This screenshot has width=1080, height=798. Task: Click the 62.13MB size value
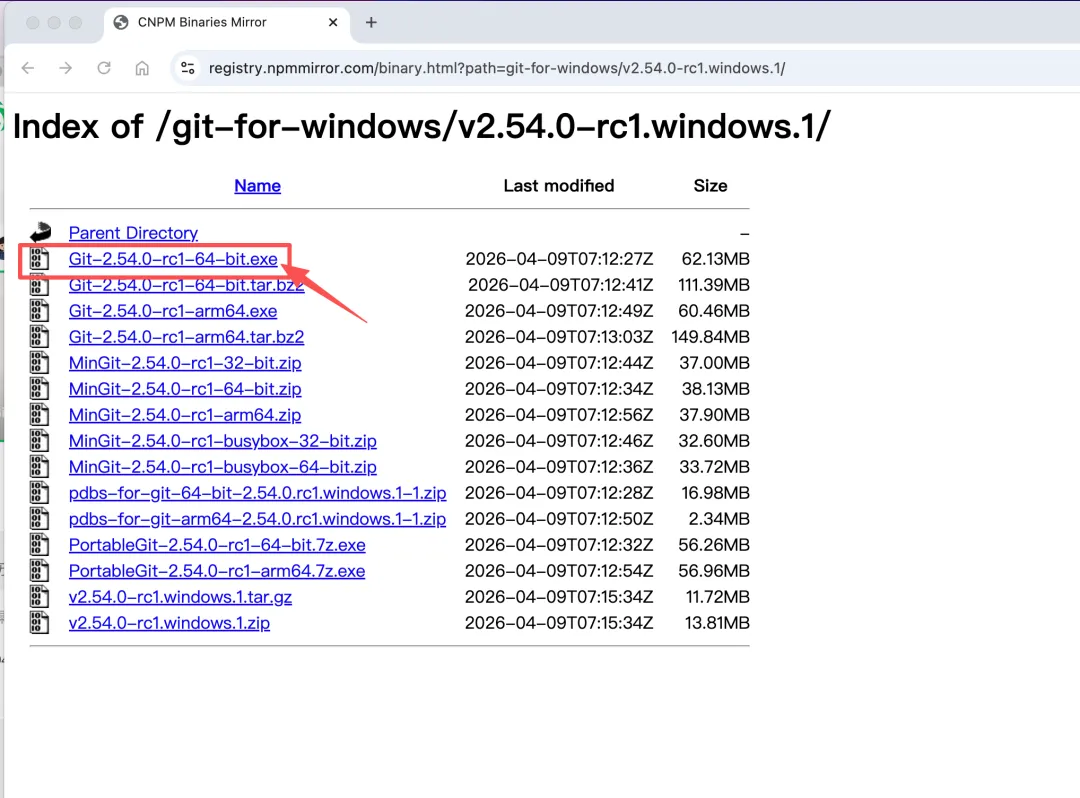[716, 259]
